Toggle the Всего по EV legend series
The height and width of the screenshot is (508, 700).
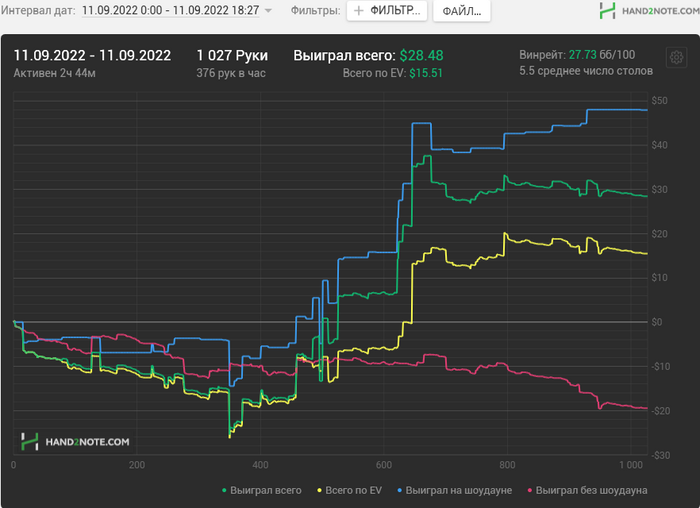coord(350,490)
